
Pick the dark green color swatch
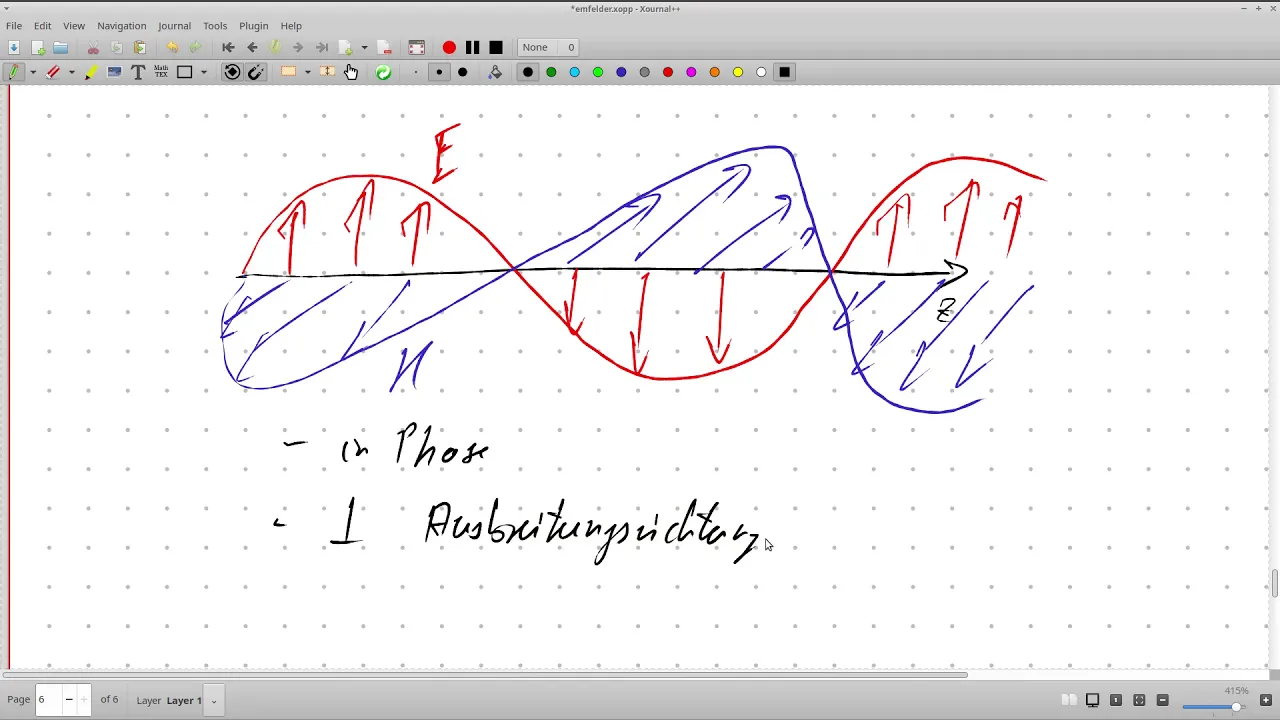(551, 72)
